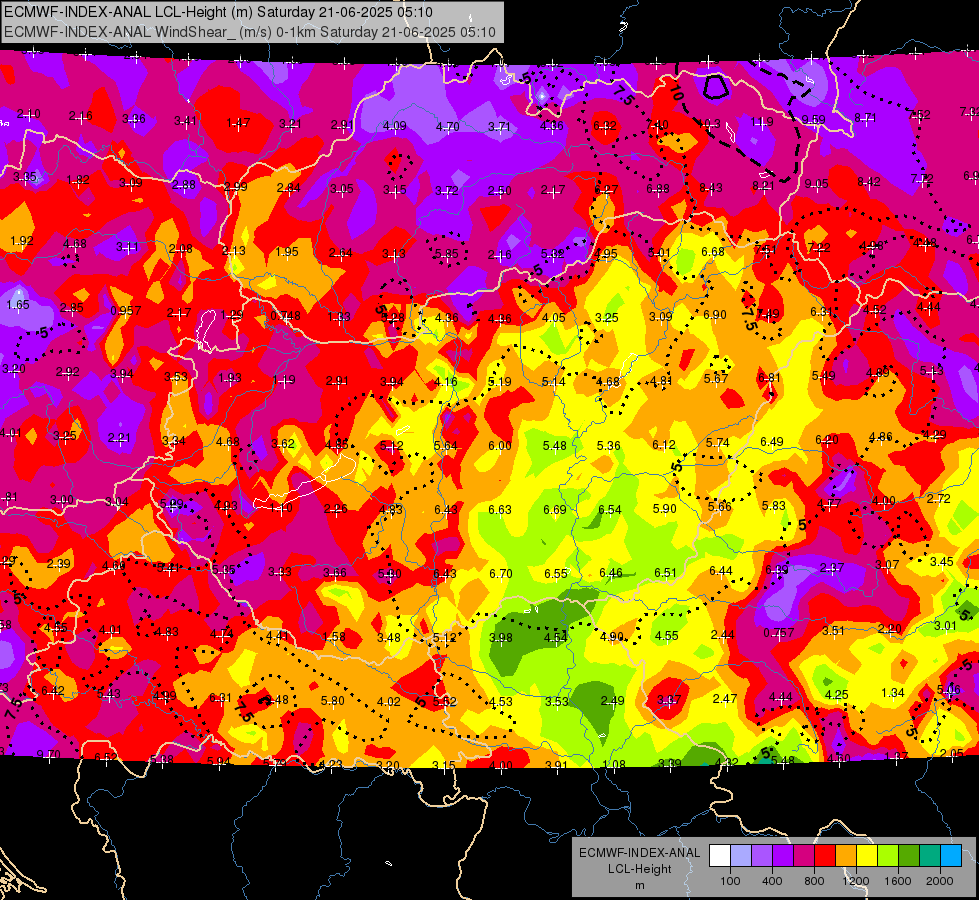Viewport: 979px width, 900px height.
Task: Click the 800 legend scale label
Action: click(814, 881)
